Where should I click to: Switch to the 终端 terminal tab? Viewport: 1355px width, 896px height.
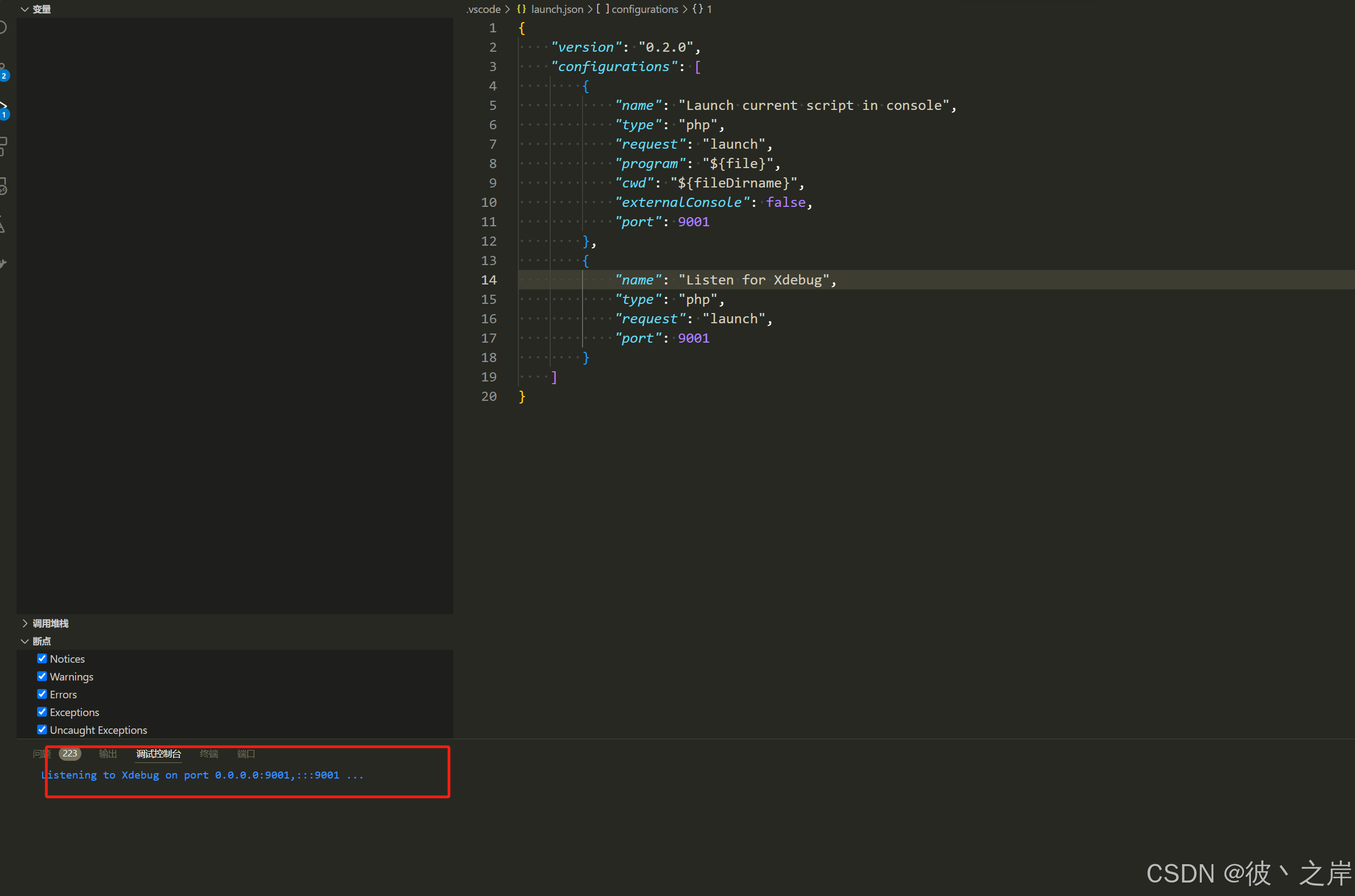click(x=209, y=753)
